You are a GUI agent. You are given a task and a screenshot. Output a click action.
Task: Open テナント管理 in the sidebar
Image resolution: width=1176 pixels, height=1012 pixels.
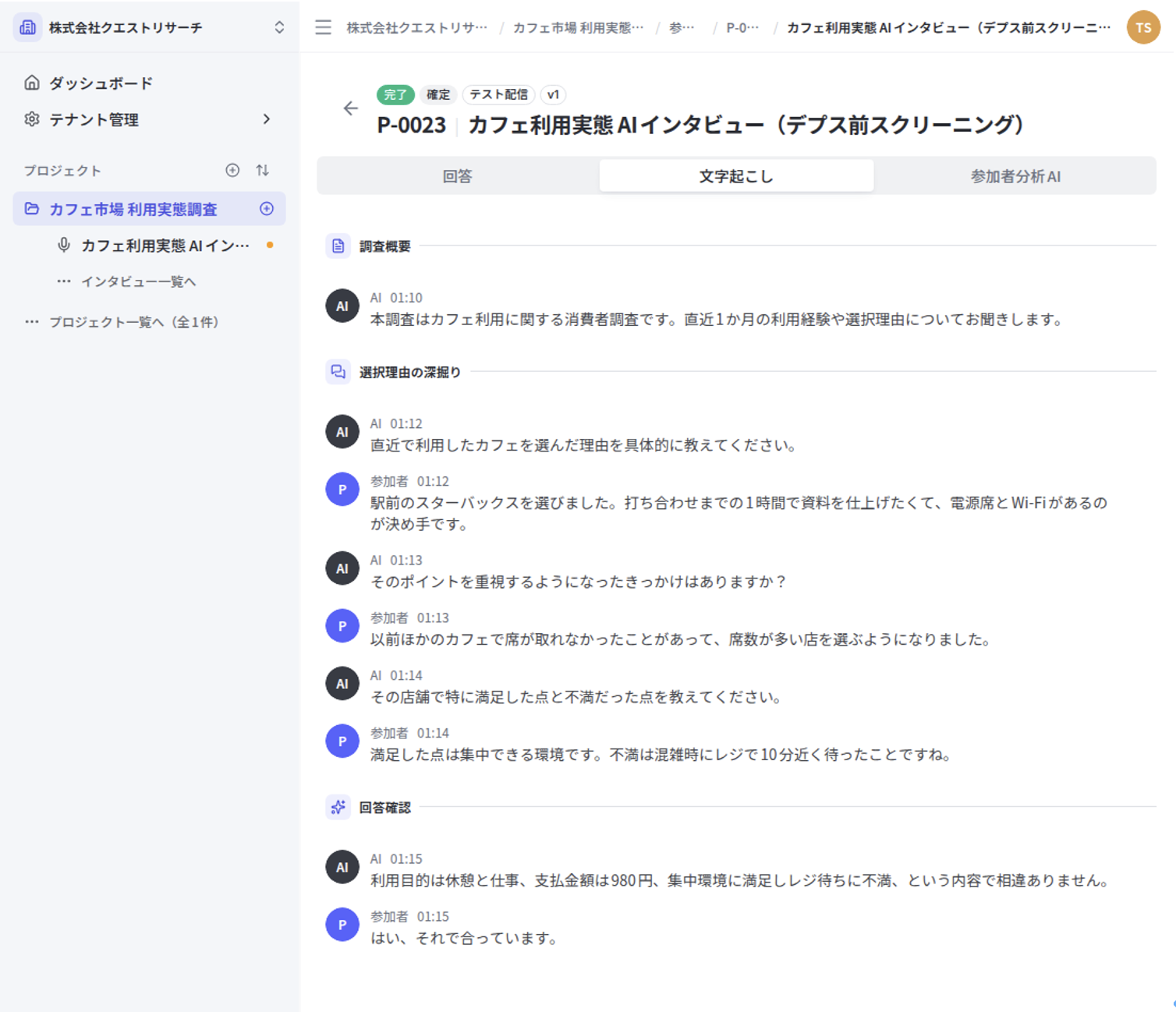pos(149,119)
